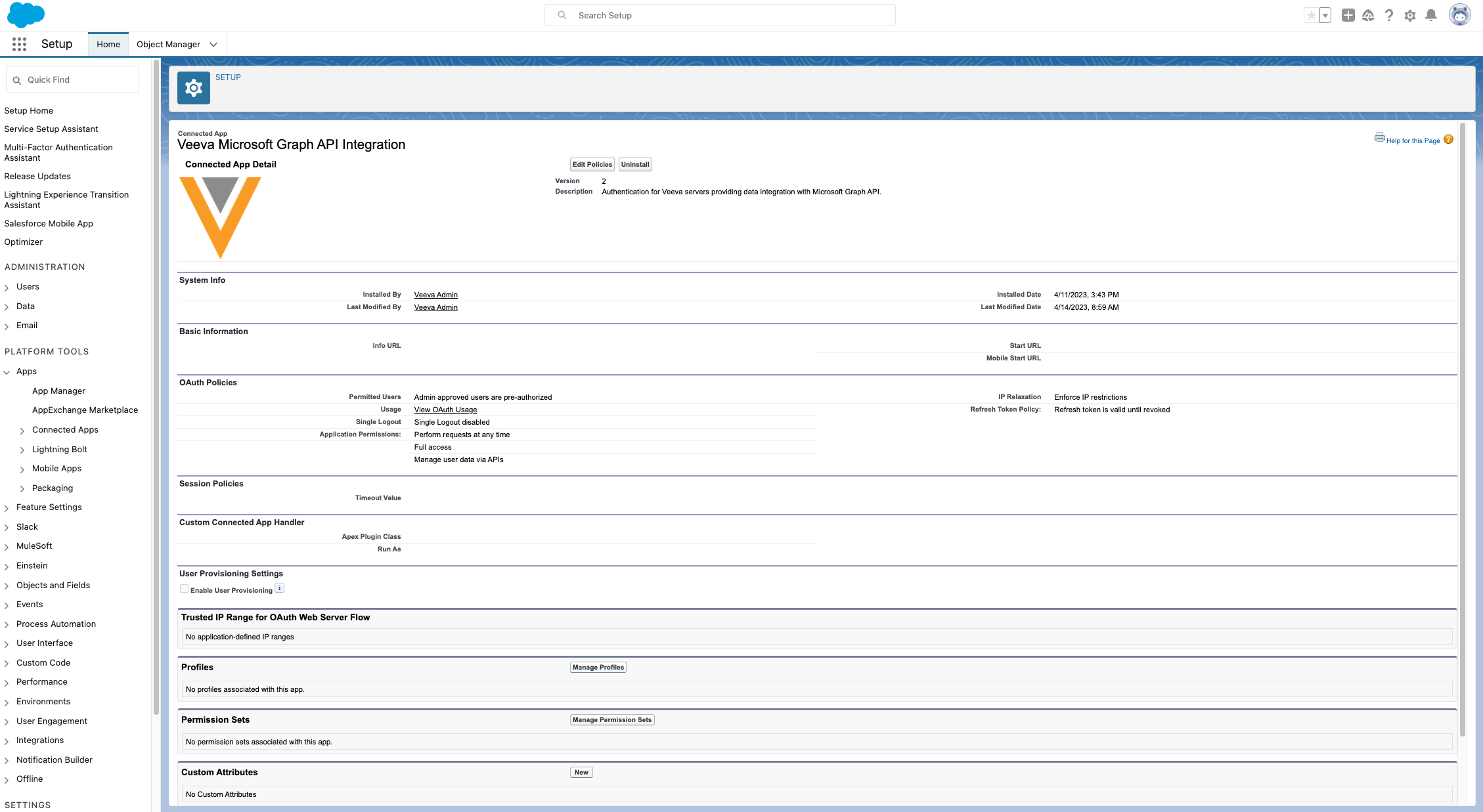
Task: Open App Manager in sidebar
Action: tap(58, 391)
